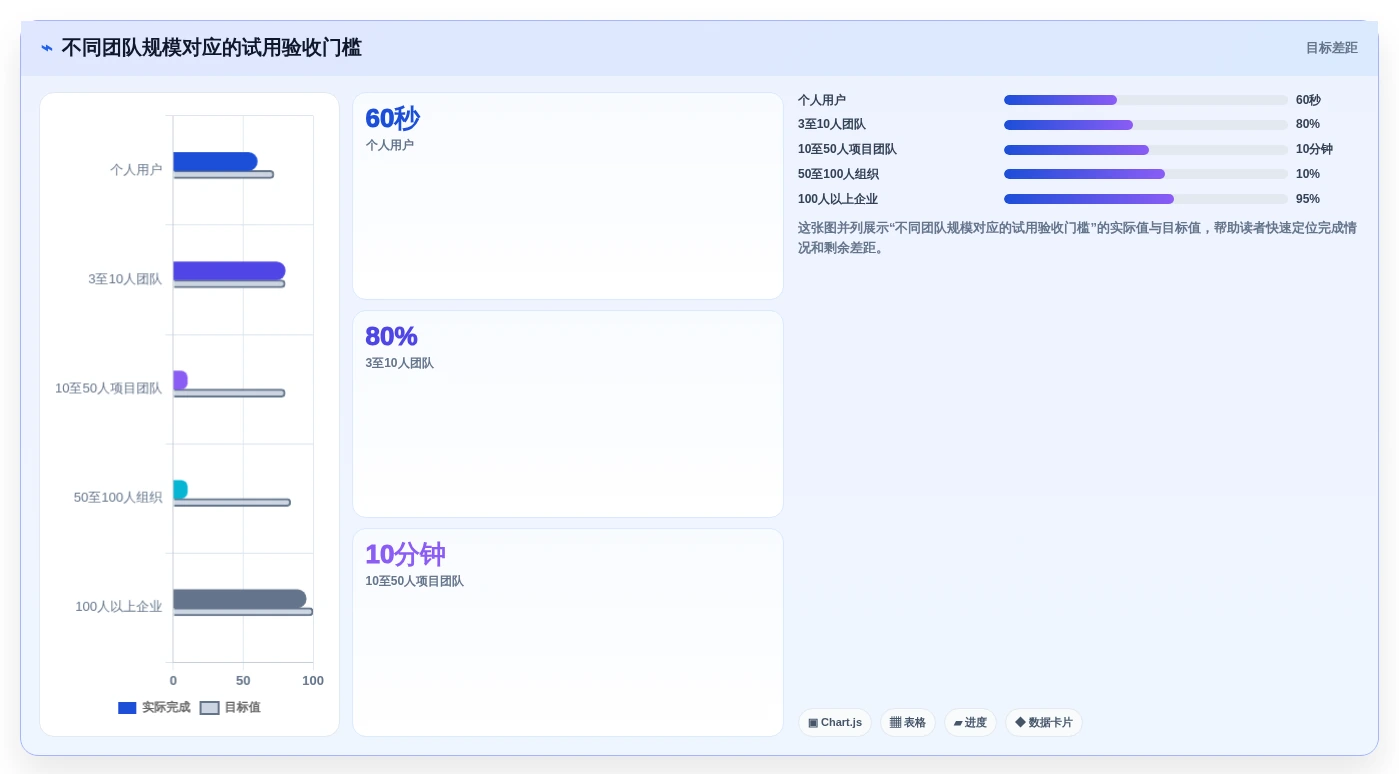This screenshot has width=1399, height=774.
Task: Click the 个人用户 chart axis label
Action: coord(136,170)
